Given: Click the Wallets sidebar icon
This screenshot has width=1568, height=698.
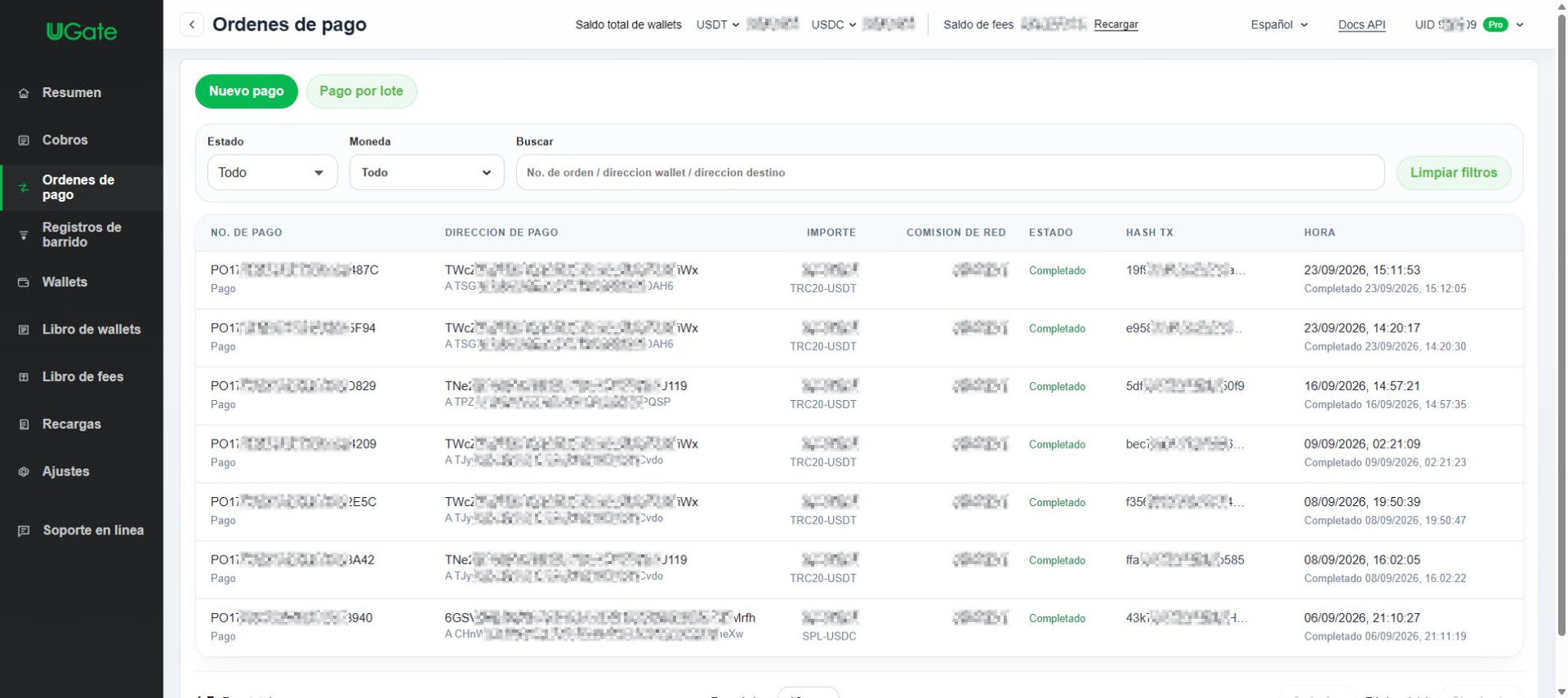Looking at the screenshot, I should [24, 282].
